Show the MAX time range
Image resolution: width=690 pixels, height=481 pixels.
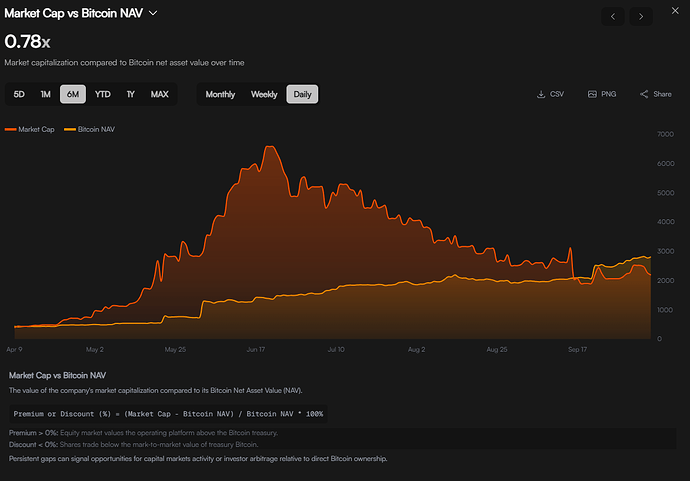(x=159, y=94)
